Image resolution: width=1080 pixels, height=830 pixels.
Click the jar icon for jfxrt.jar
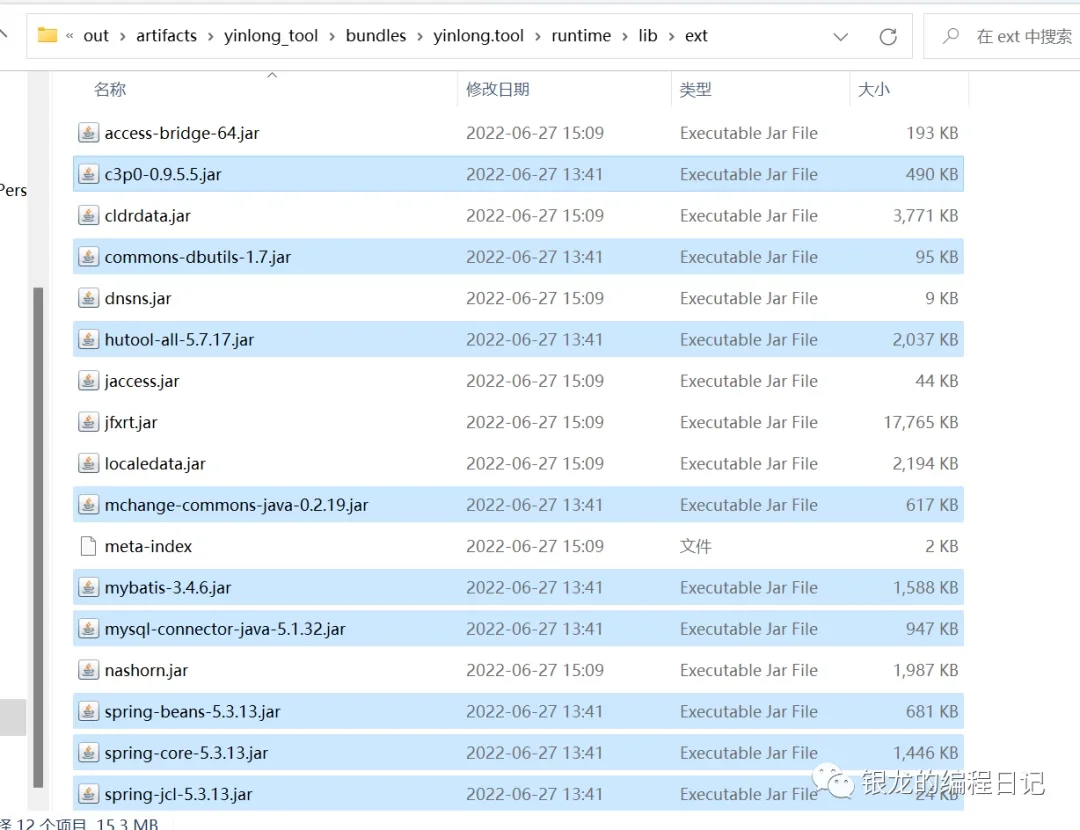[88, 423]
